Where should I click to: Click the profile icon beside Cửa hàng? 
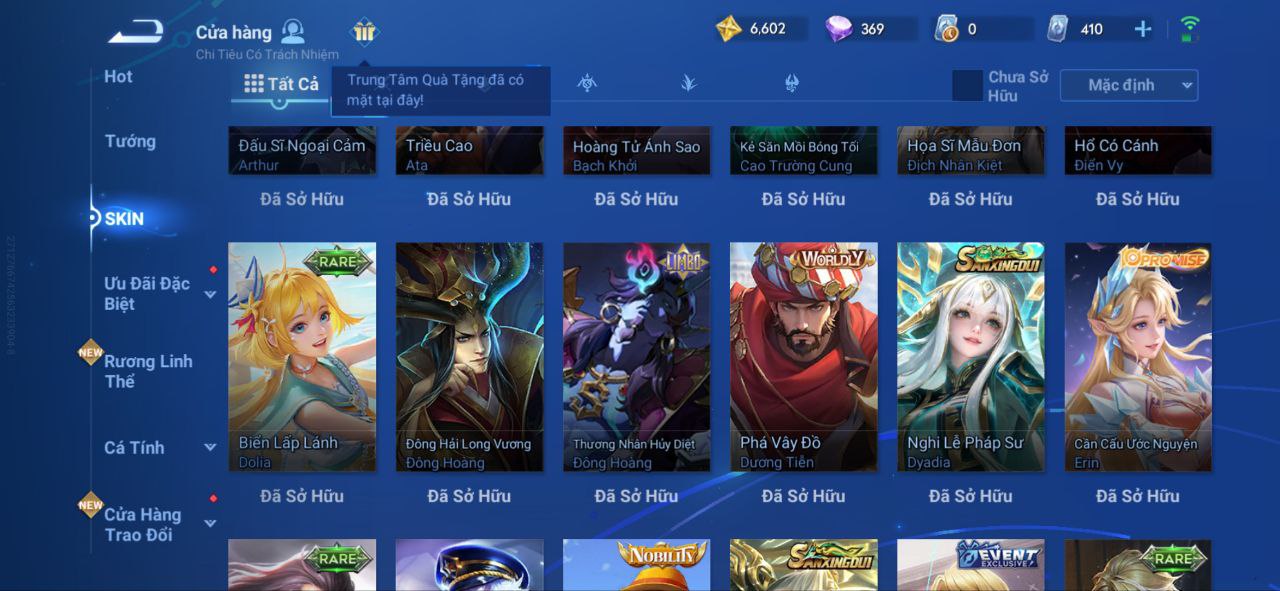(x=293, y=31)
